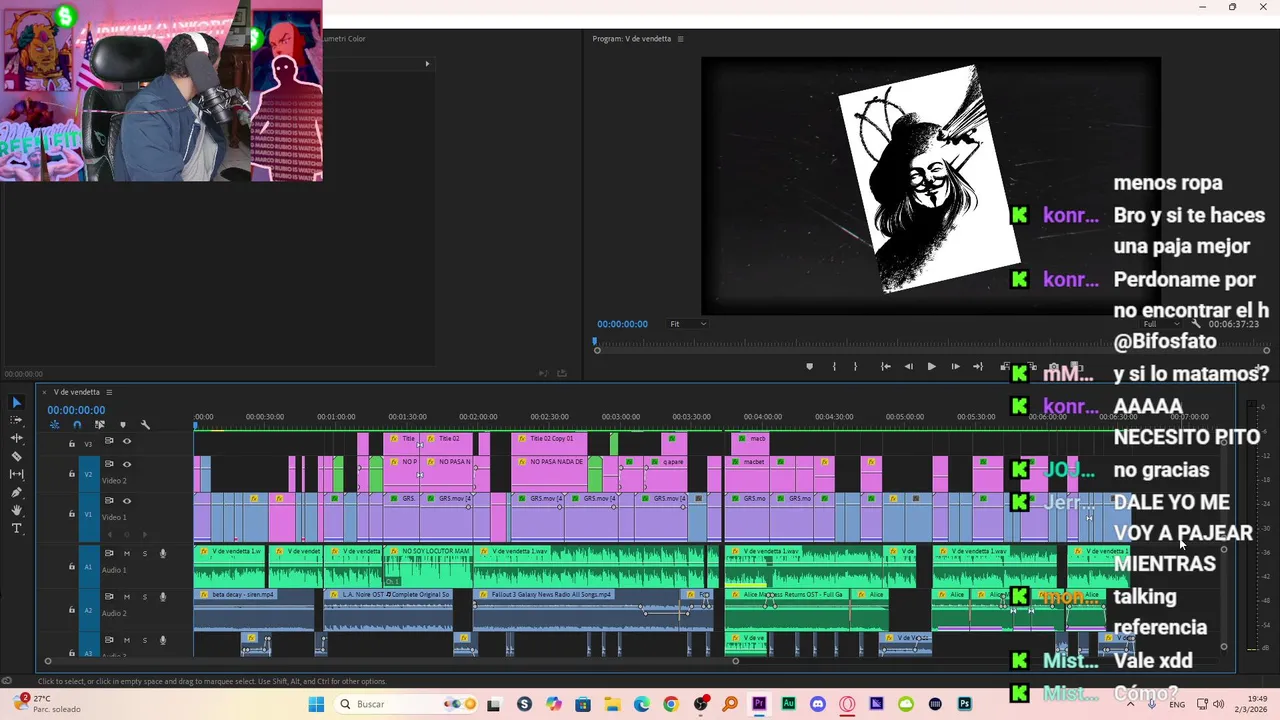This screenshot has height=720, width=1280.
Task: Open Discord from the taskbar
Action: click(818, 704)
